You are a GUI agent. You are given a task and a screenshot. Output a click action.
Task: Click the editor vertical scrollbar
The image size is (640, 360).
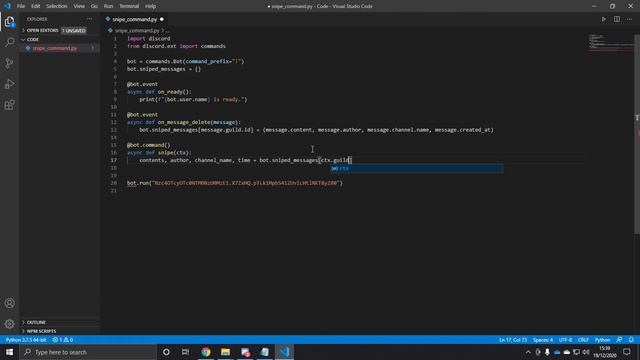pyautogui.click(x=637, y=135)
